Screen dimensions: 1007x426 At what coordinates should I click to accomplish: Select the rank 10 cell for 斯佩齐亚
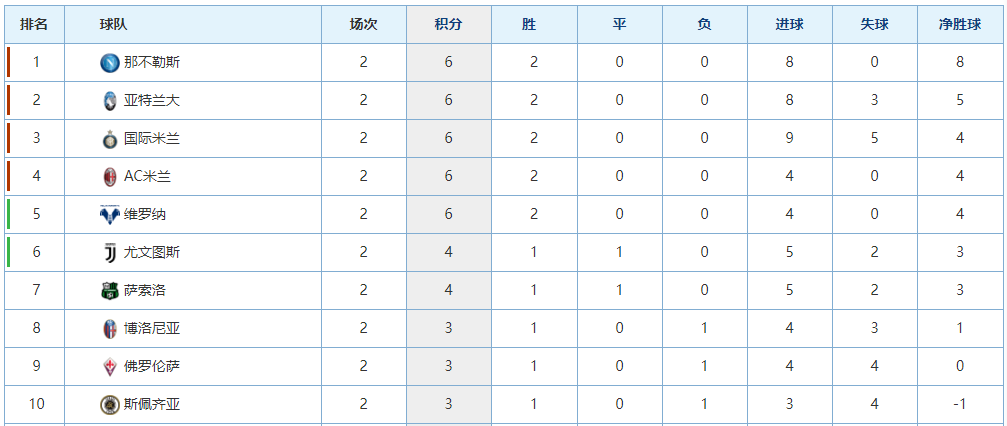coord(36,405)
